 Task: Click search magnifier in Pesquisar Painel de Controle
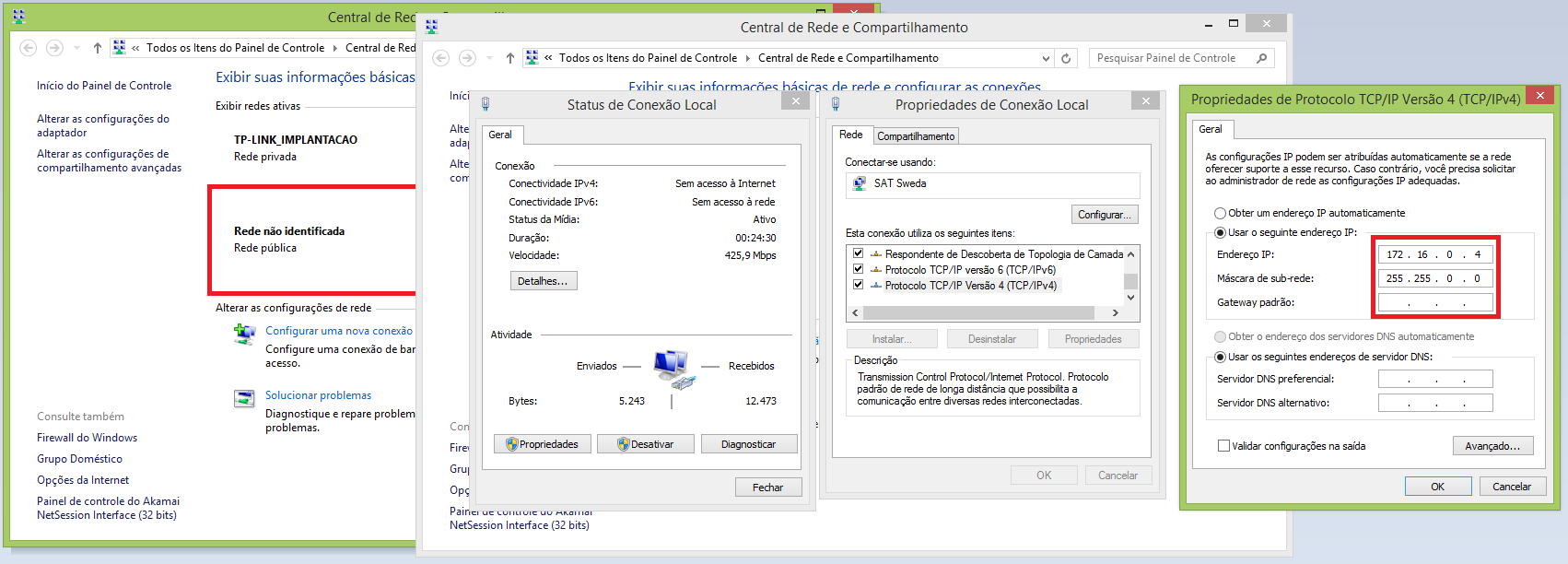(x=1261, y=58)
